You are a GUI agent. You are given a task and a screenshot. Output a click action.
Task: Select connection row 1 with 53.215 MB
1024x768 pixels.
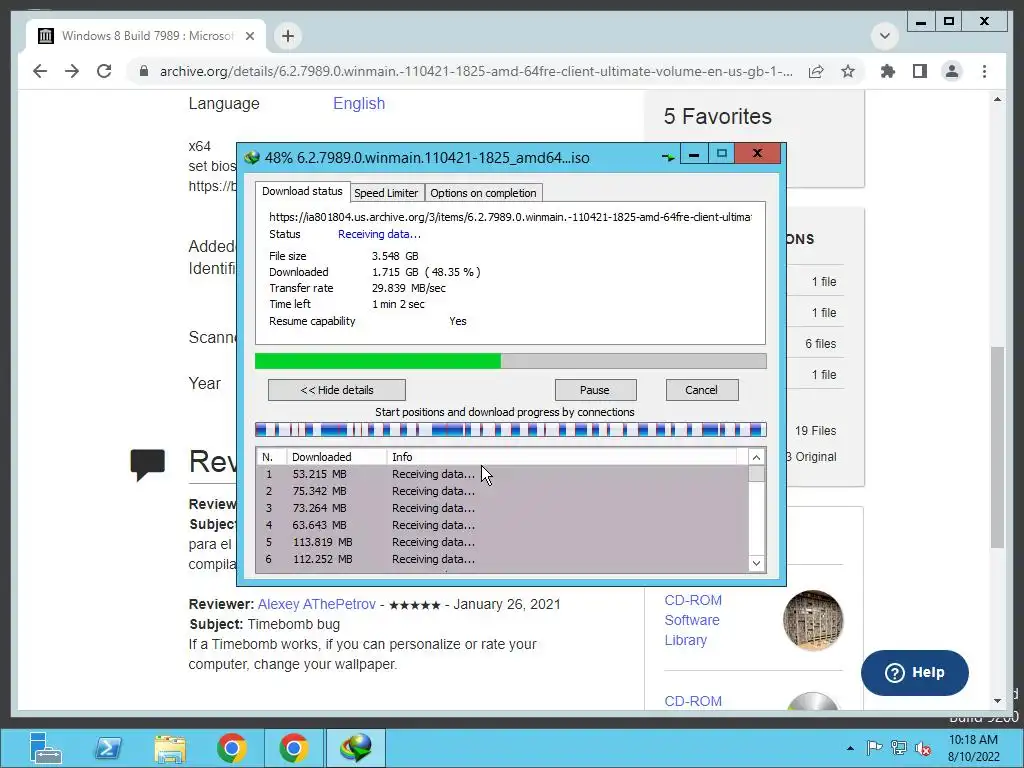[x=503, y=474]
